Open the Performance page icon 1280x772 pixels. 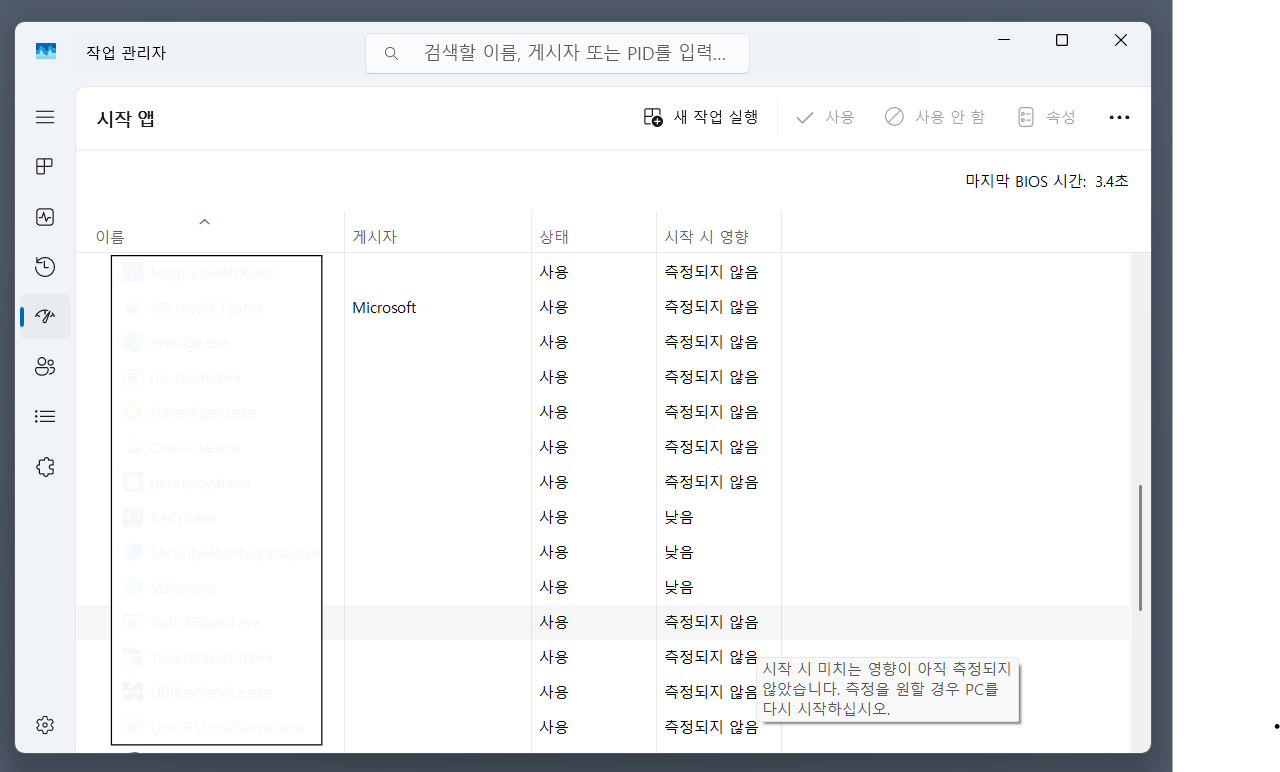[45, 217]
